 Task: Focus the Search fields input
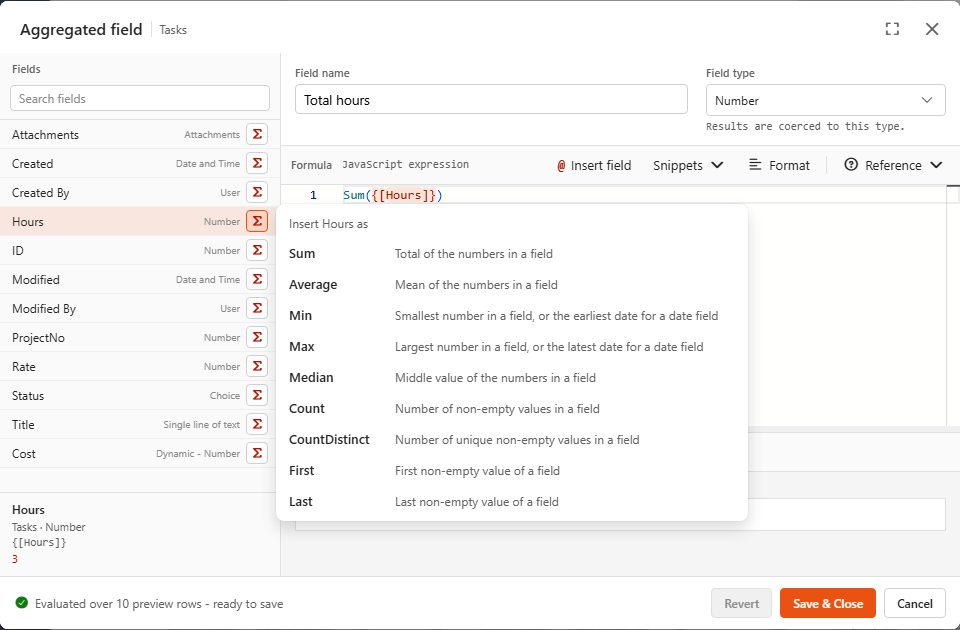click(x=140, y=99)
